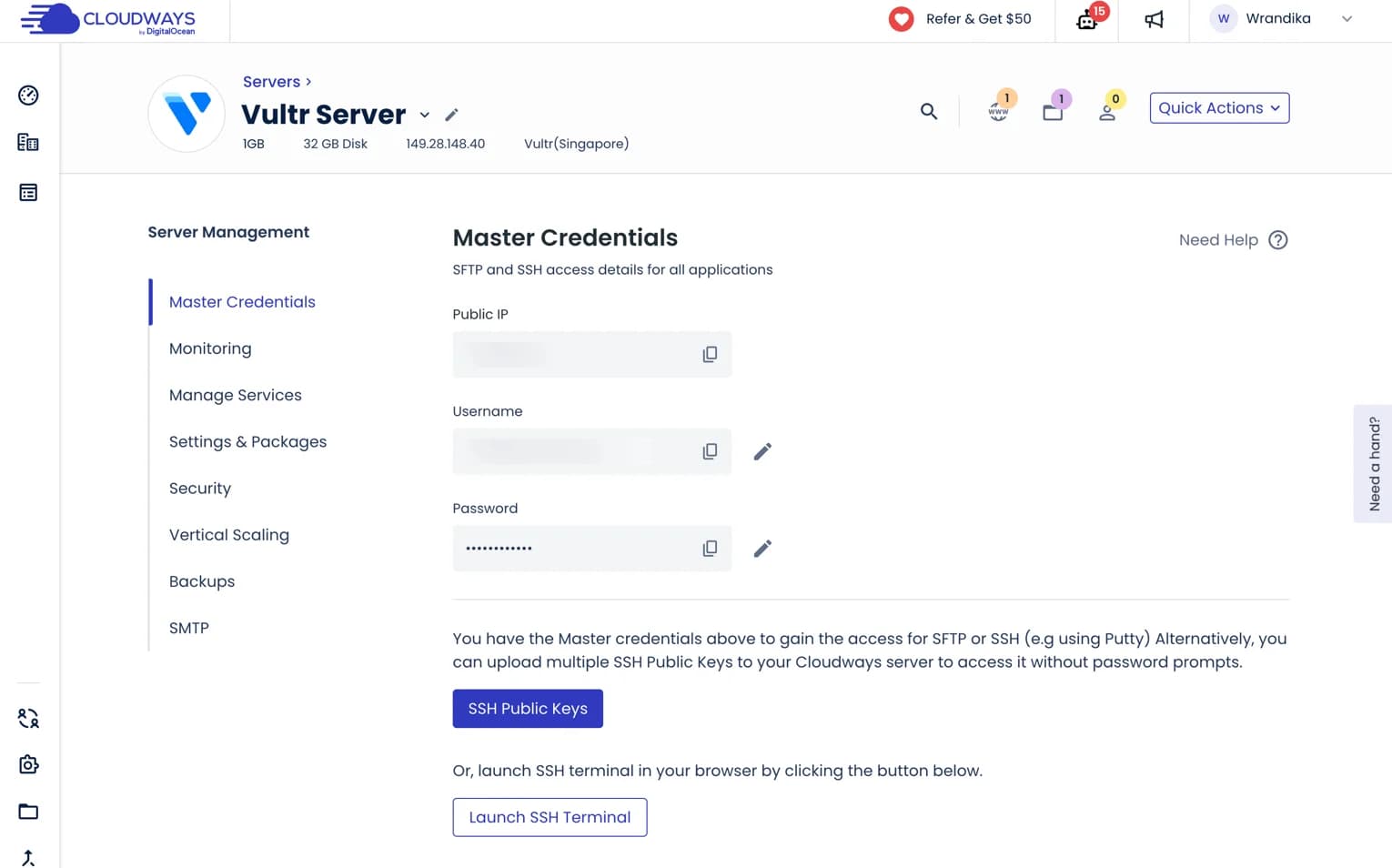This screenshot has width=1392, height=868.
Task: Rename server using pencil next to Vultr Server
Action: pos(451,115)
